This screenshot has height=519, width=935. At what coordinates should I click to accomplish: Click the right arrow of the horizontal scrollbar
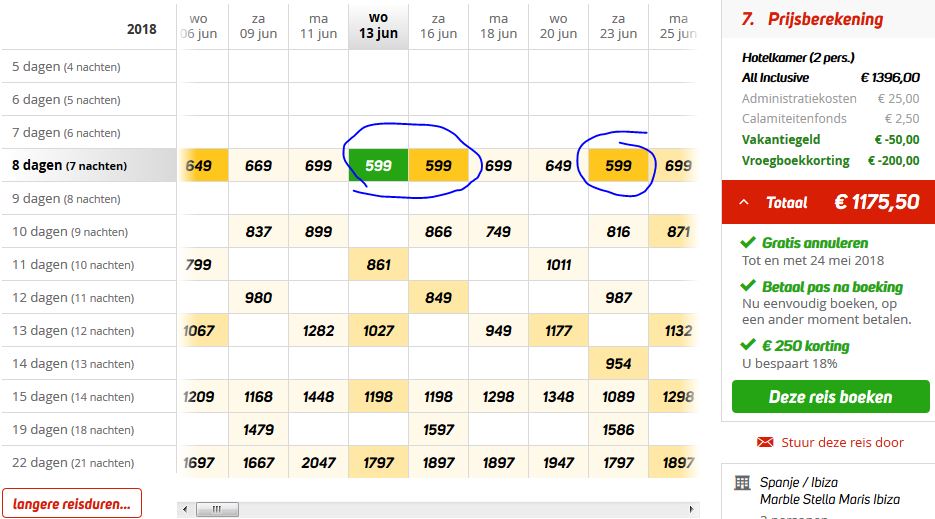(x=691, y=509)
